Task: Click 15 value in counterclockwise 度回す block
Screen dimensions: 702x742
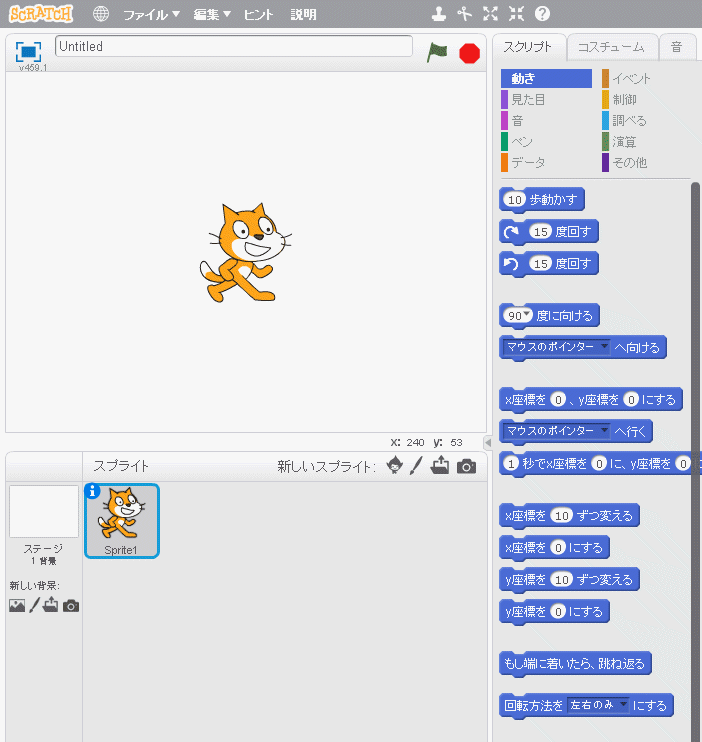Action: click(x=541, y=264)
